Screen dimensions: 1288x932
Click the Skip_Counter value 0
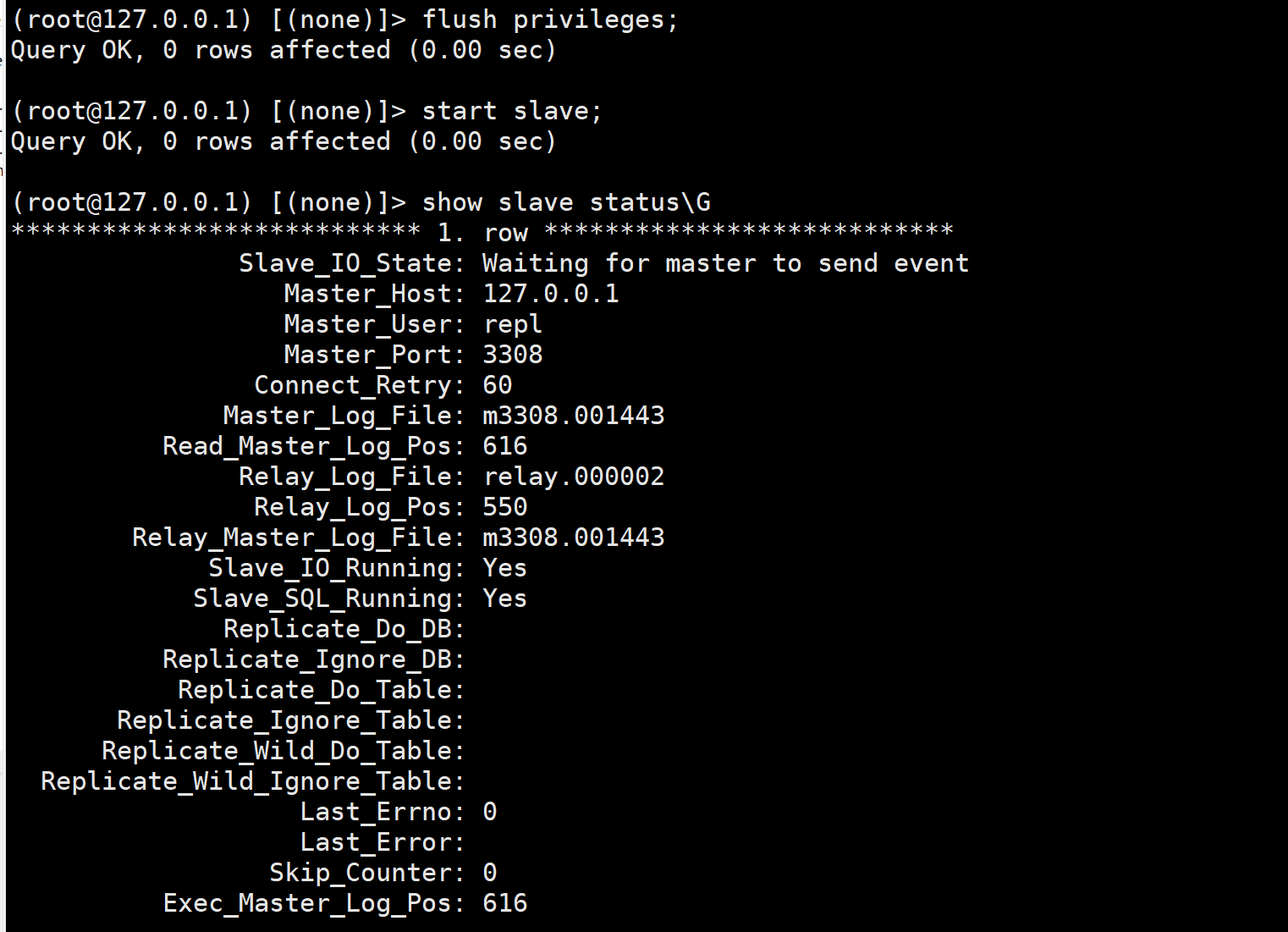coord(489,873)
